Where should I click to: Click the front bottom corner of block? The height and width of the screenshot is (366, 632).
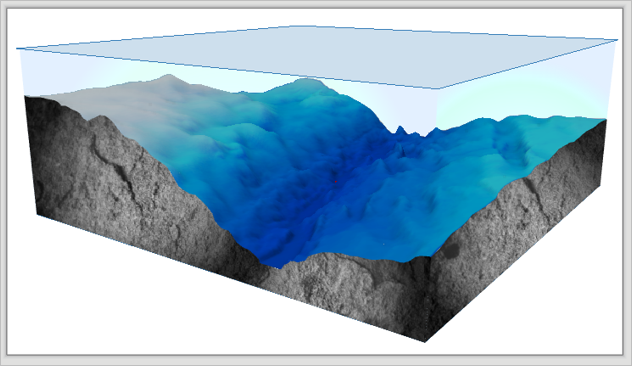[x=425, y=340]
